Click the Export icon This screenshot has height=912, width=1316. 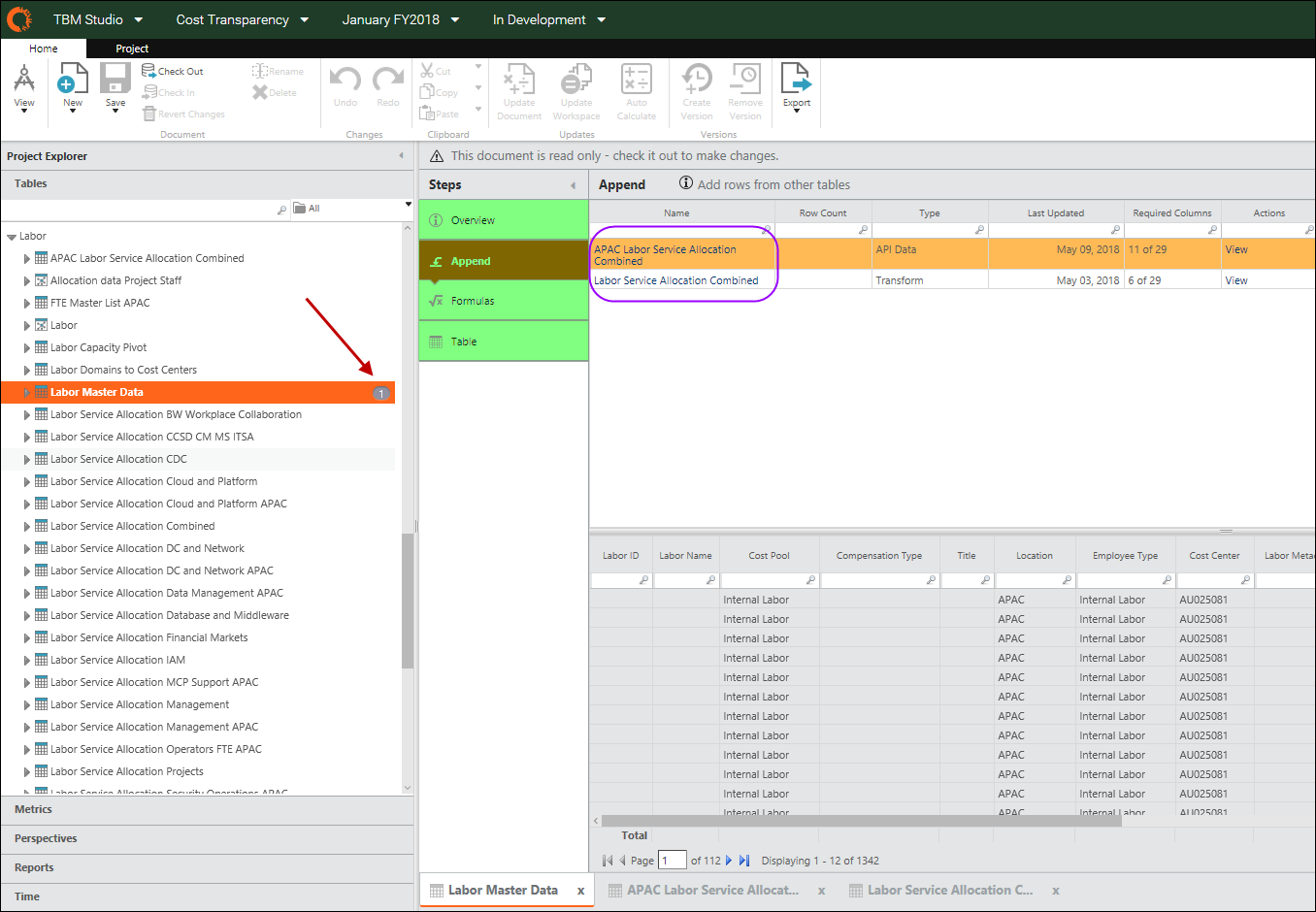coord(796,80)
